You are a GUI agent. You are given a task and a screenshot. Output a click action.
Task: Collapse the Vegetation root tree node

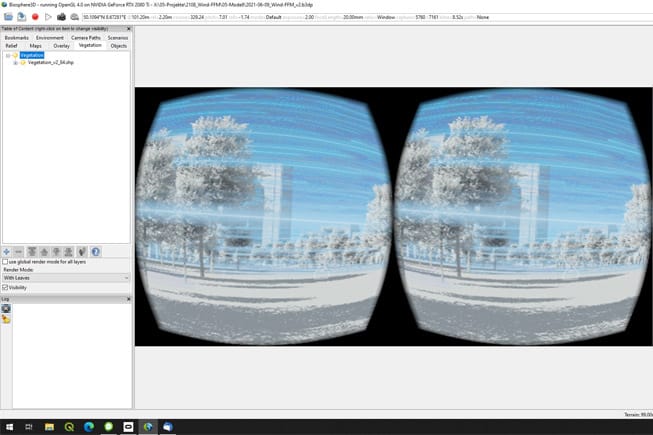pyautogui.click(x=7, y=55)
